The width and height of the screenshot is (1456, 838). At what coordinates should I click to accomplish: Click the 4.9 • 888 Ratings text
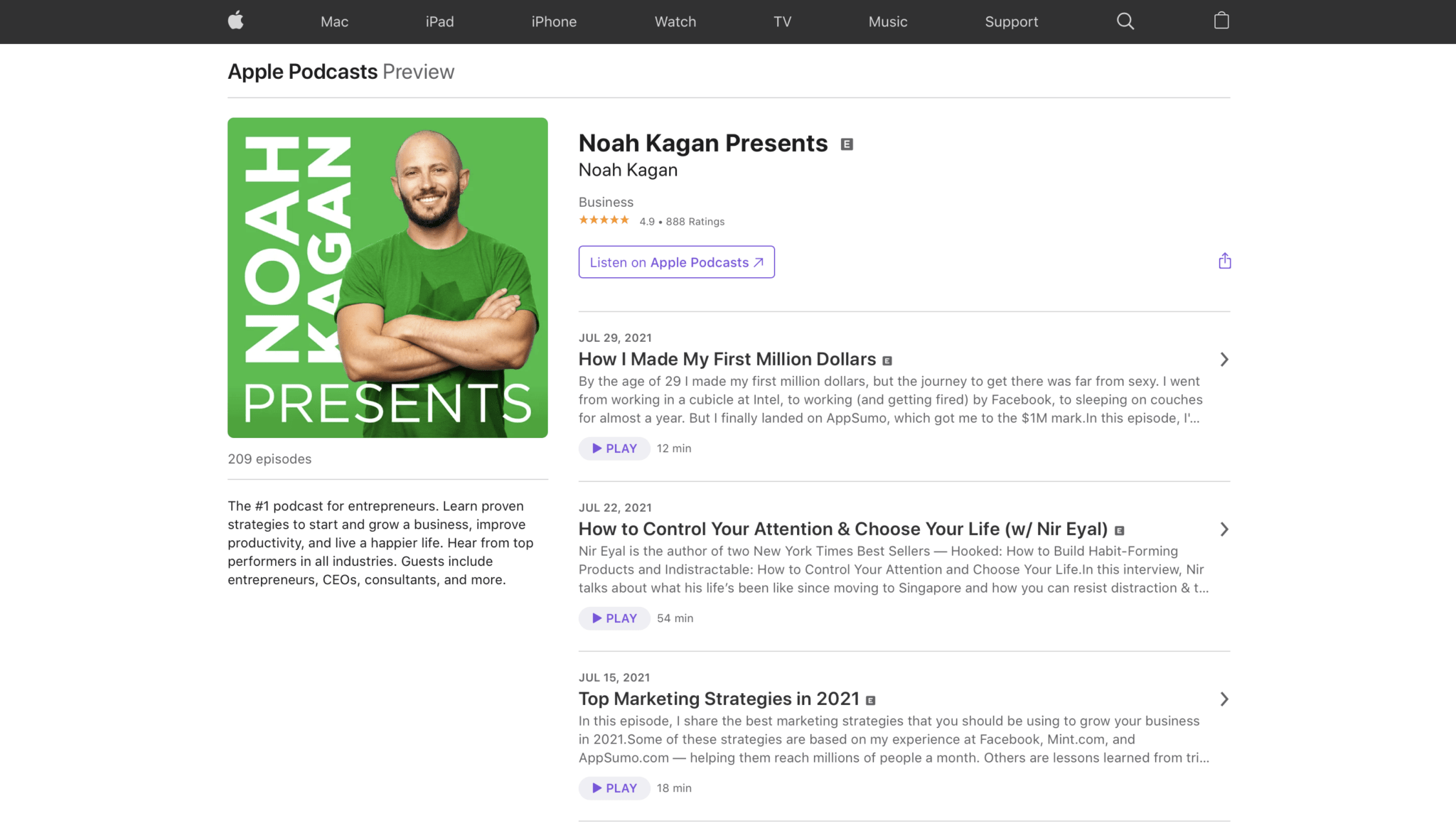pyautogui.click(x=682, y=222)
